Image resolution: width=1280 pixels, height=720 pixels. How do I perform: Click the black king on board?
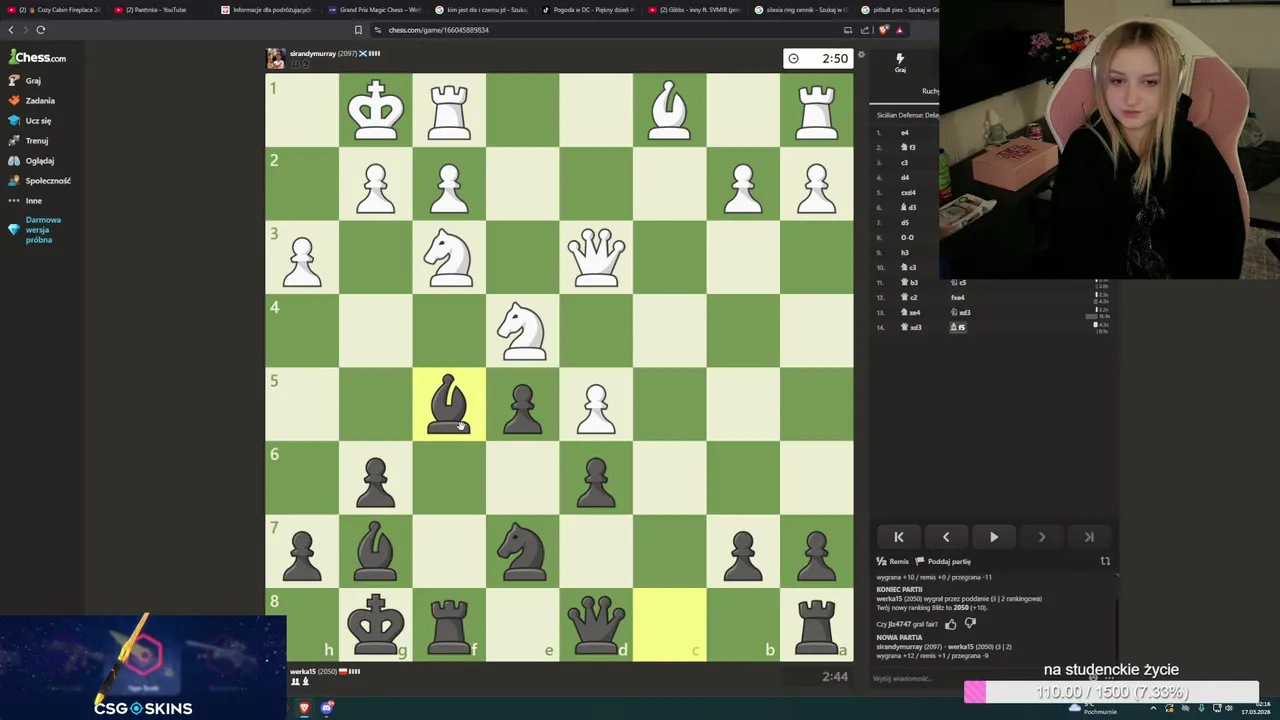[375, 624]
